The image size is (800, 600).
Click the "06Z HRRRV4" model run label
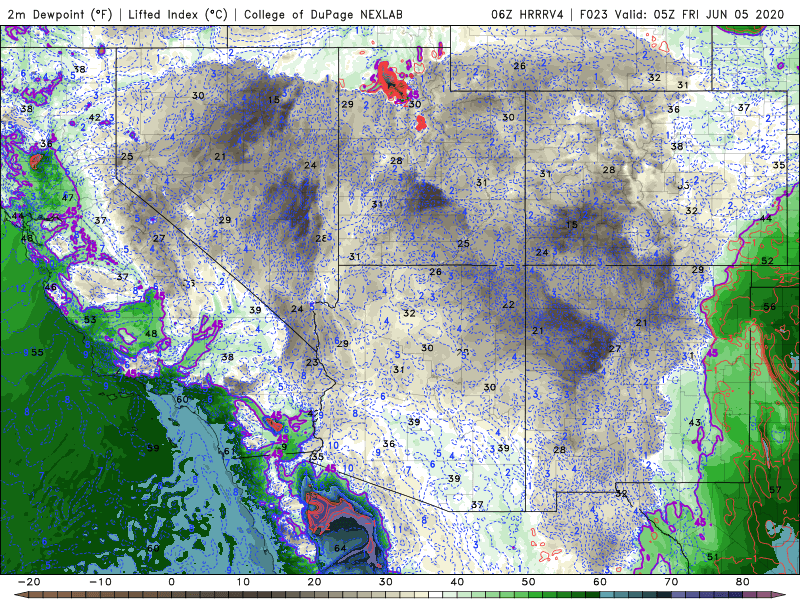(x=527, y=14)
